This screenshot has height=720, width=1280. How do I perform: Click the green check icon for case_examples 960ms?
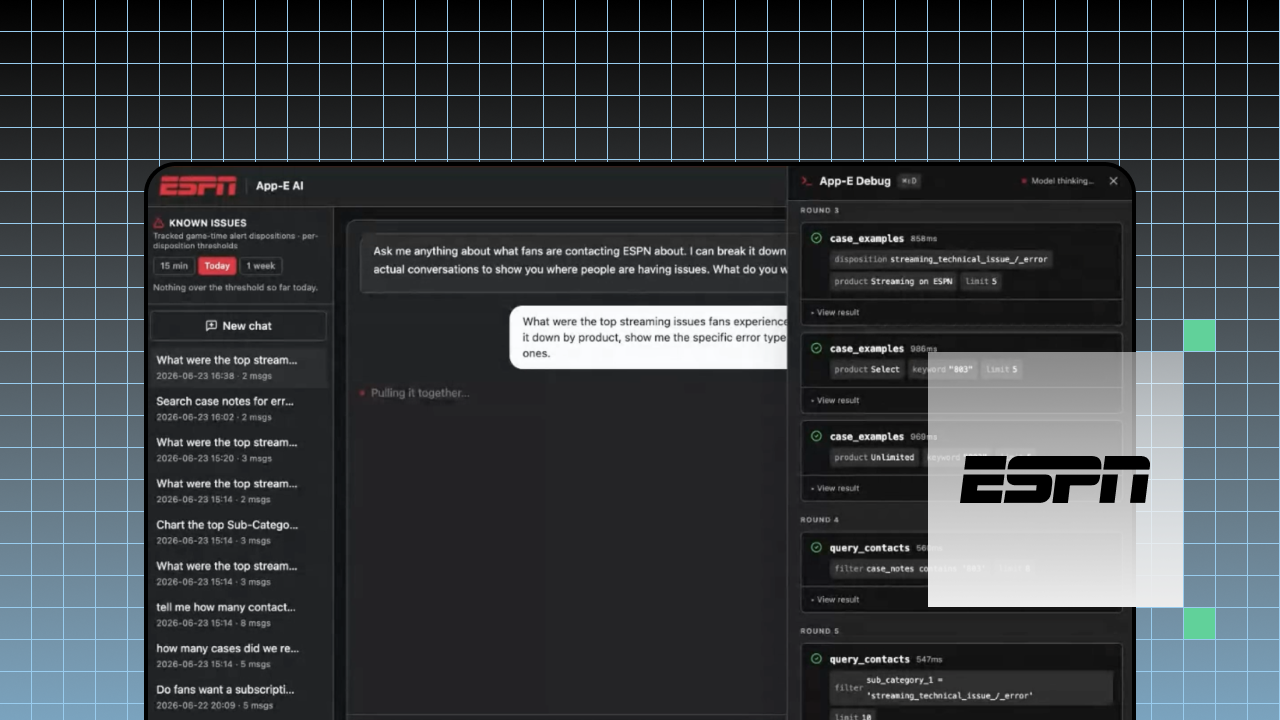(x=816, y=436)
